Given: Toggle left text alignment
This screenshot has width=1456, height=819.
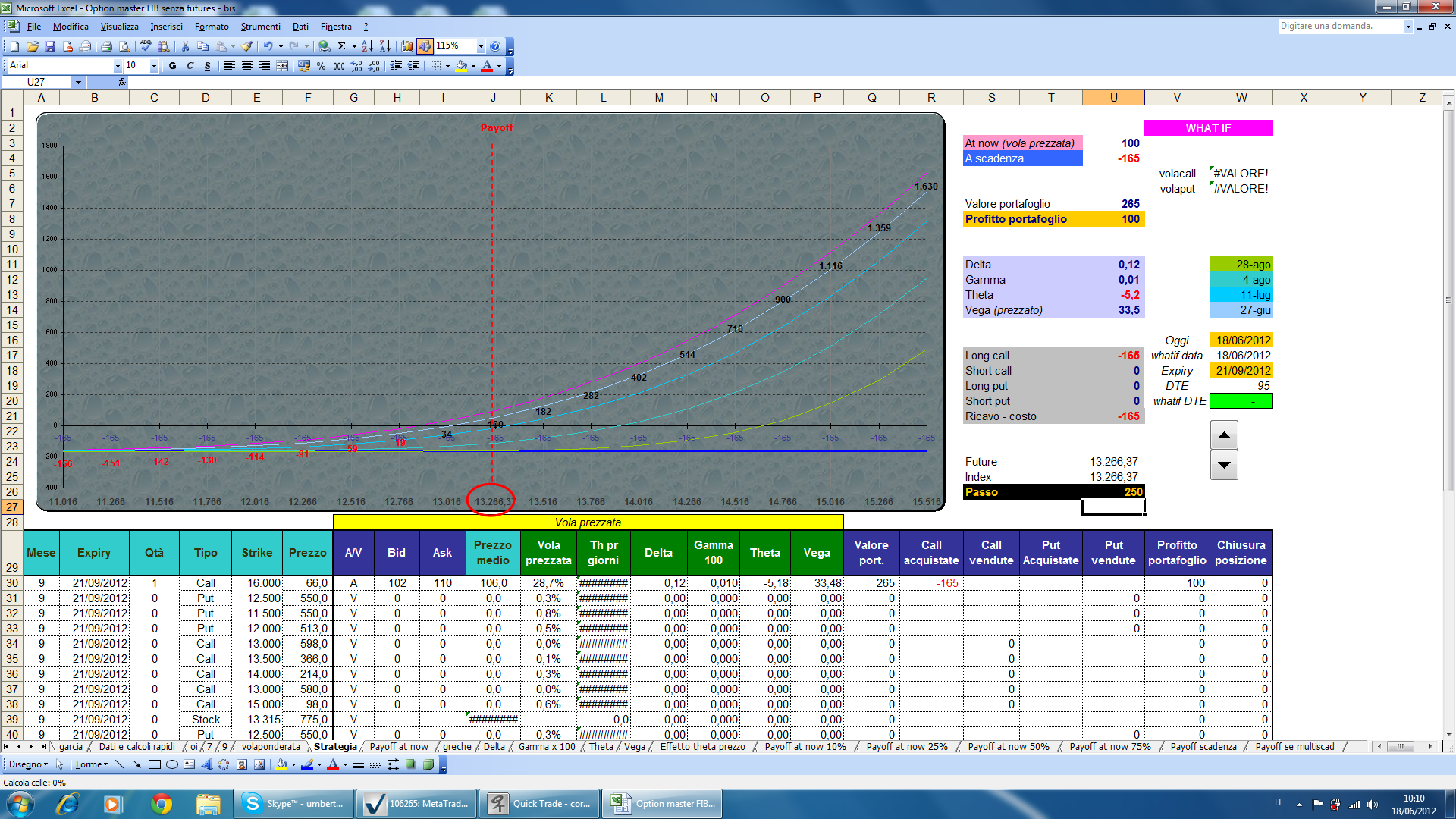Looking at the screenshot, I should coord(229,66).
